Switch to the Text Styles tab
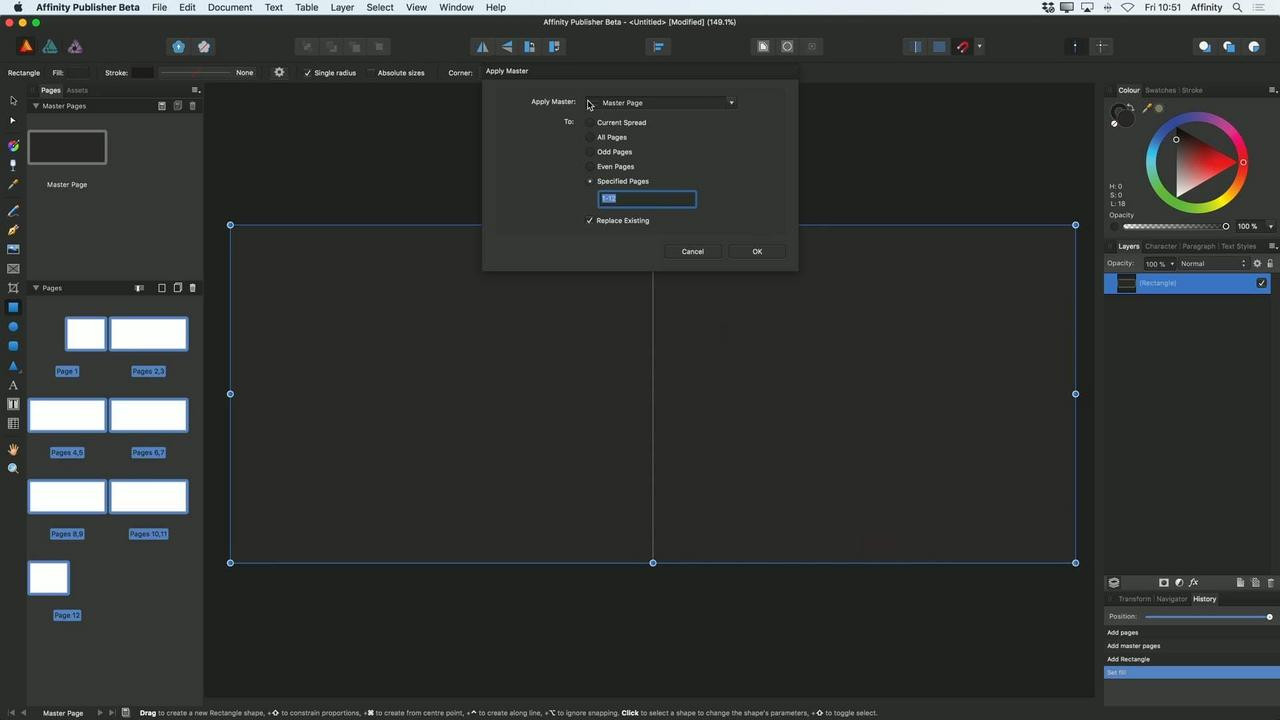1280x720 pixels. click(x=1238, y=246)
